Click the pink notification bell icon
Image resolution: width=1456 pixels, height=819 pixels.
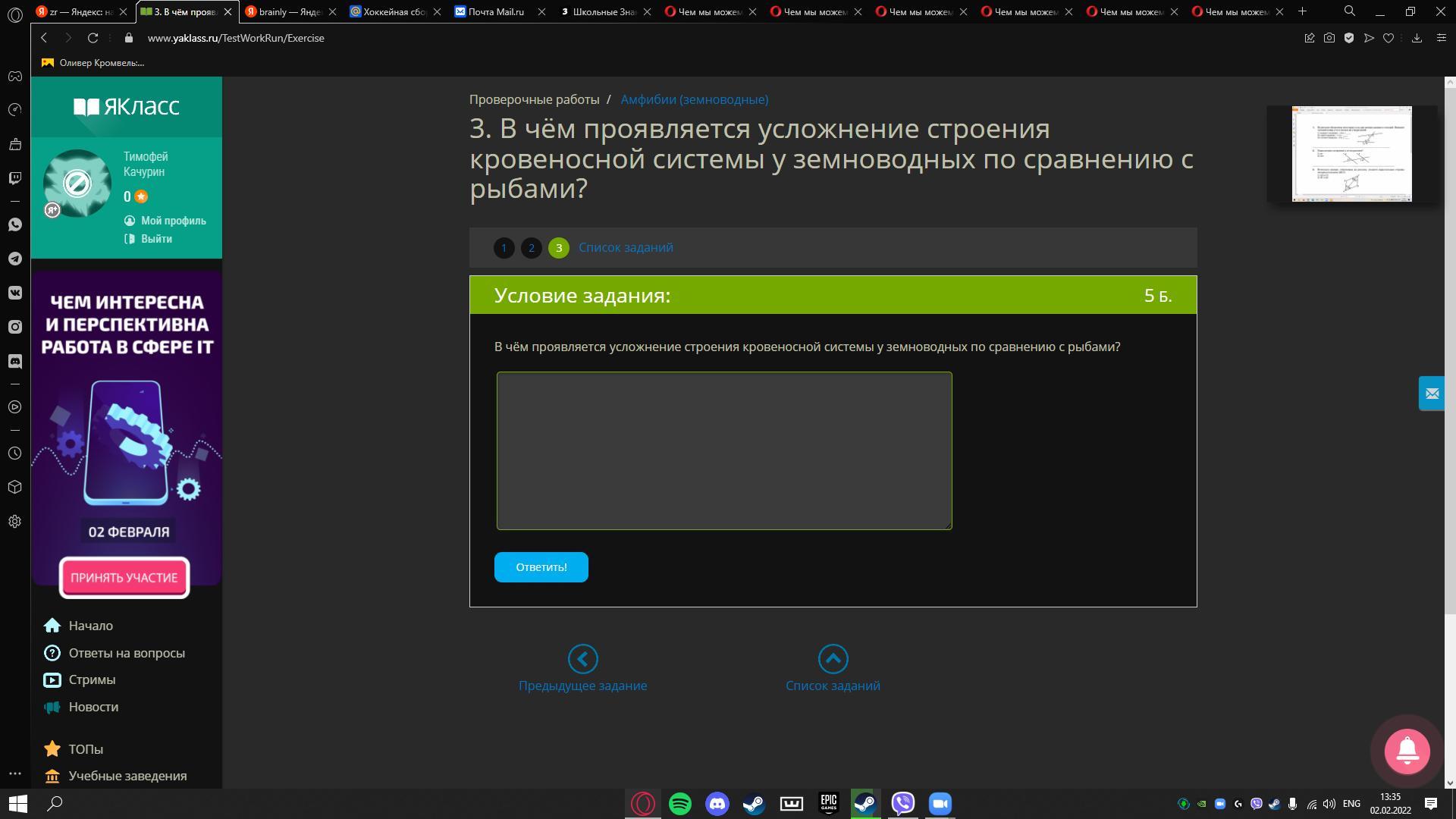click(1407, 751)
